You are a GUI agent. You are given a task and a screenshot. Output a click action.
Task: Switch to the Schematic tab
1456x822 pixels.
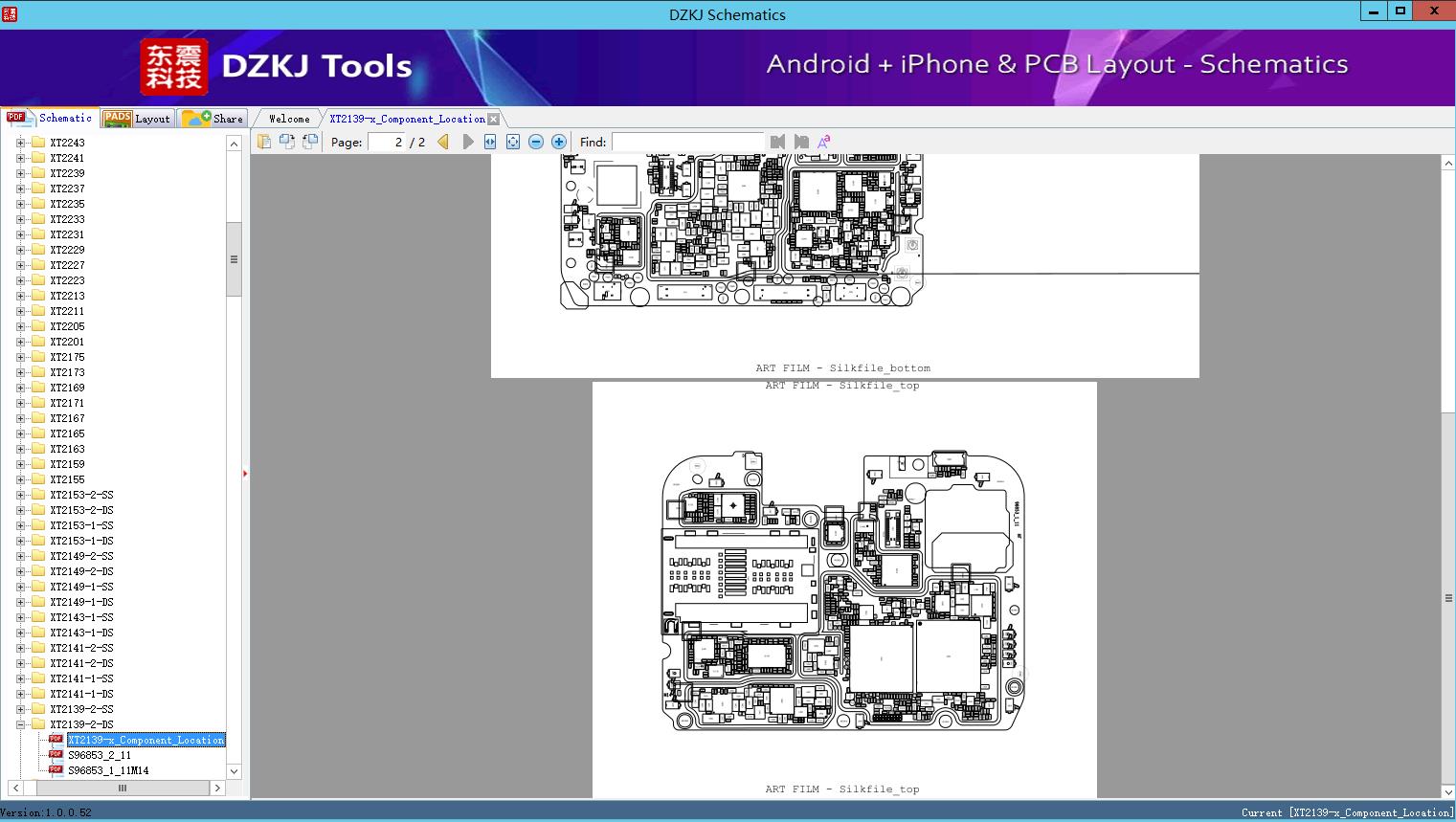tap(49, 118)
